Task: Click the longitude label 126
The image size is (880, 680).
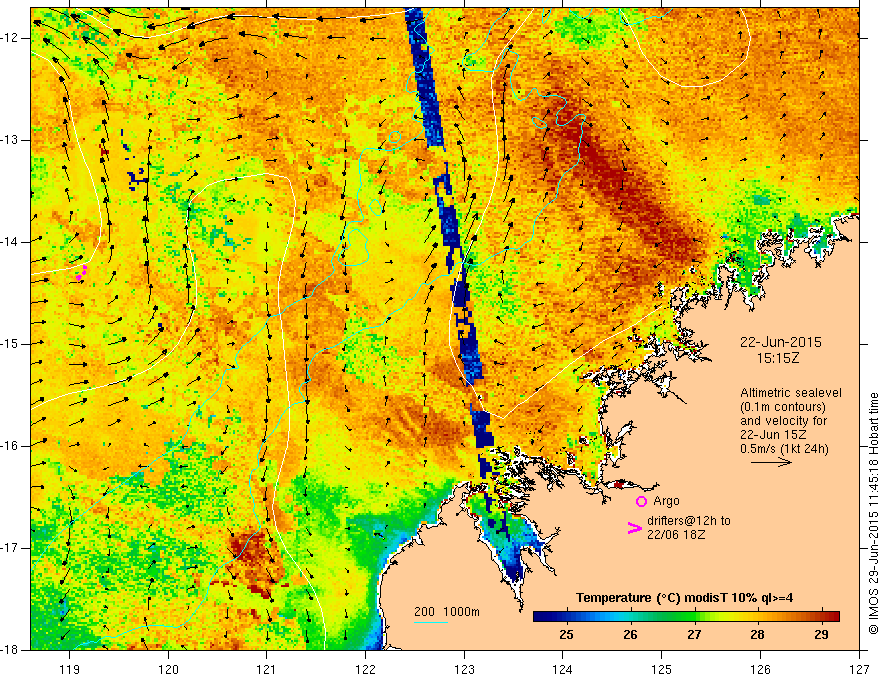Action: point(760,669)
